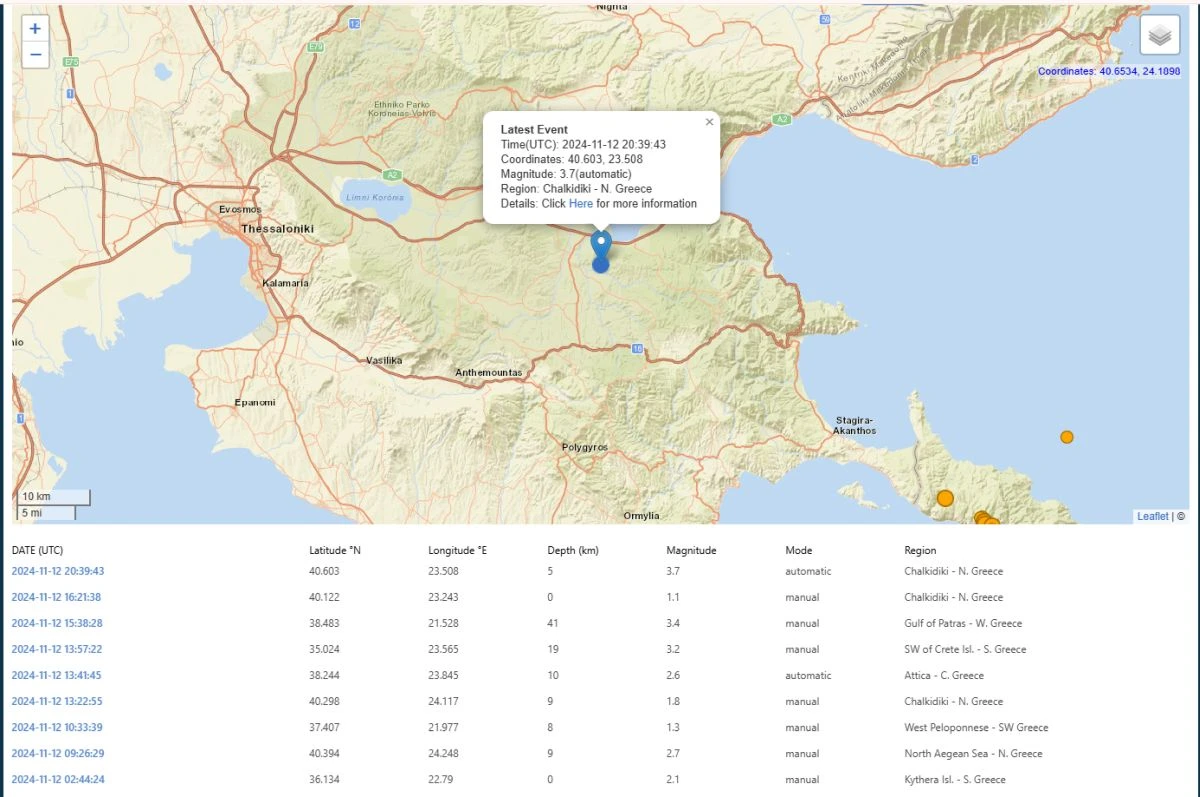
Task: Open the Leaflet attribution link
Action: pos(1152,516)
